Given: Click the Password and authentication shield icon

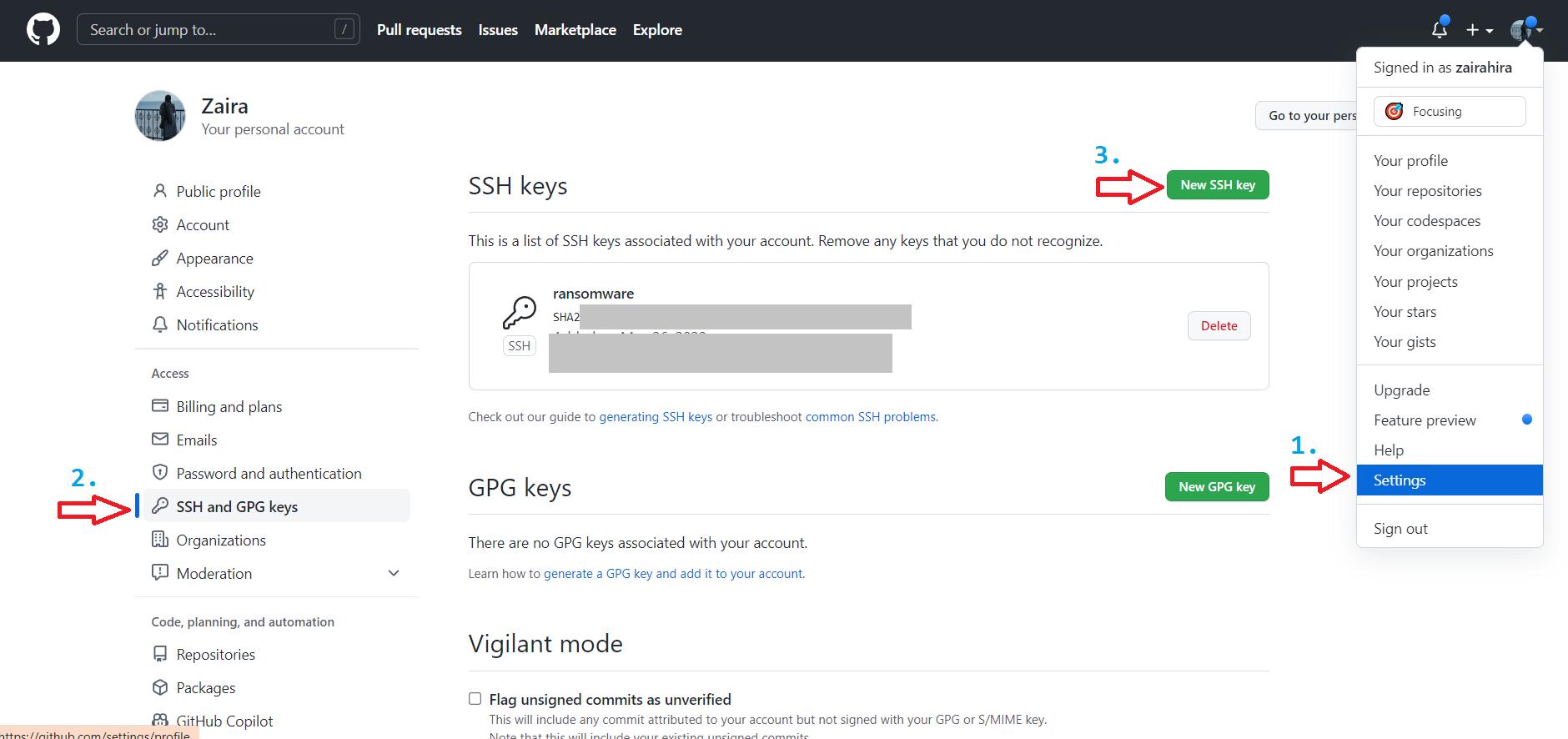Looking at the screenshot, I should (x=160, y=473).
